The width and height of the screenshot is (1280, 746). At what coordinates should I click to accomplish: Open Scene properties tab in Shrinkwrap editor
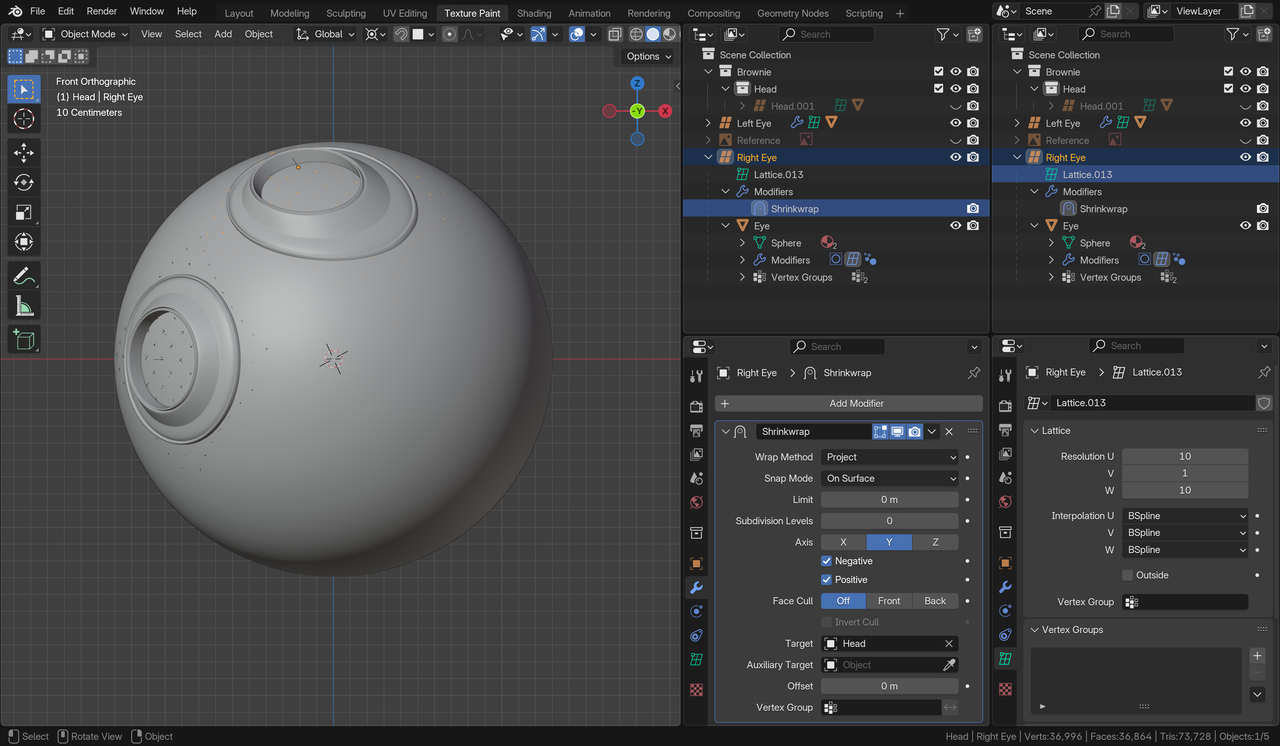coord(697,478)
